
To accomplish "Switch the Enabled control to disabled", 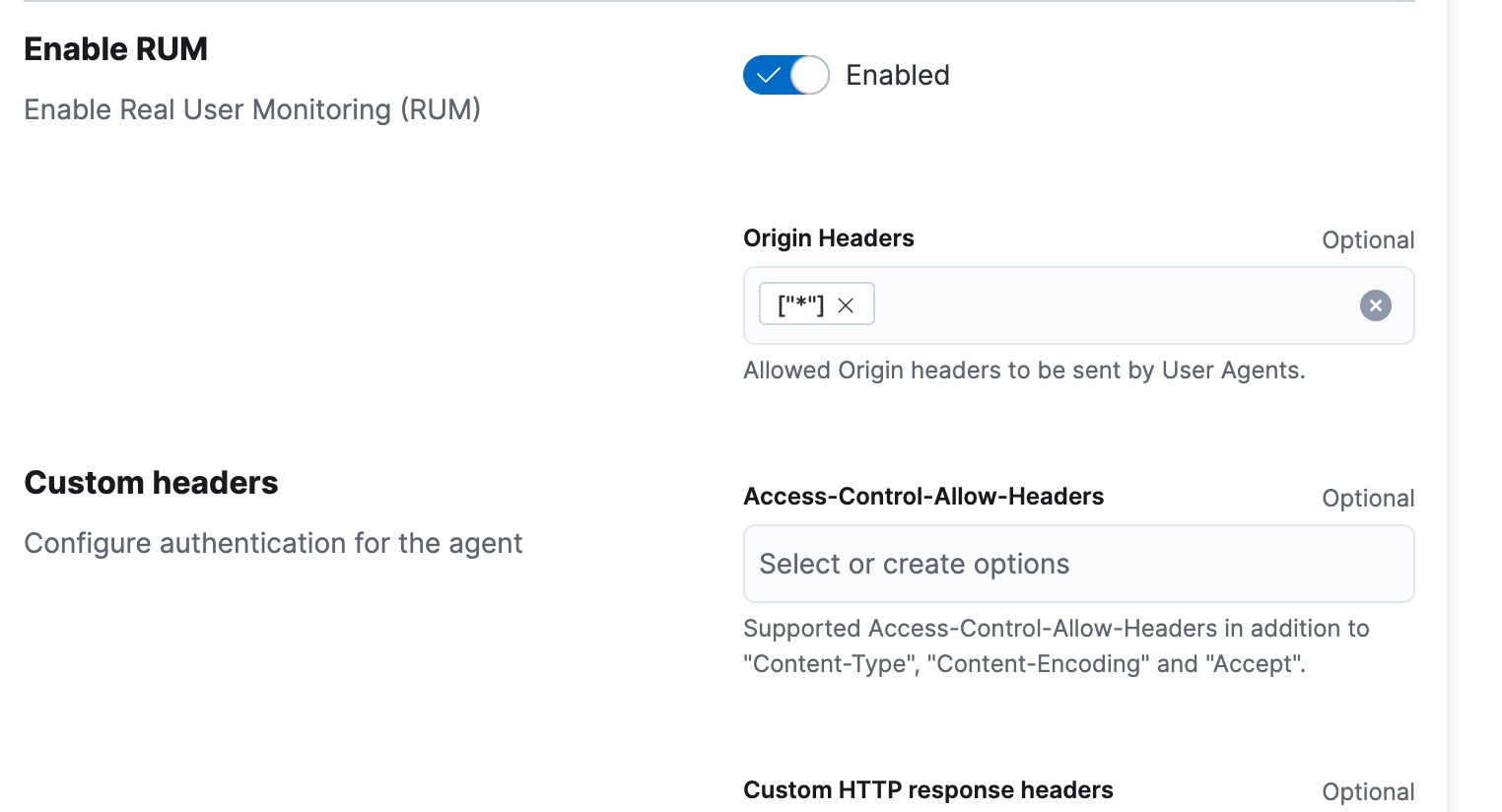I will (785, 74).
